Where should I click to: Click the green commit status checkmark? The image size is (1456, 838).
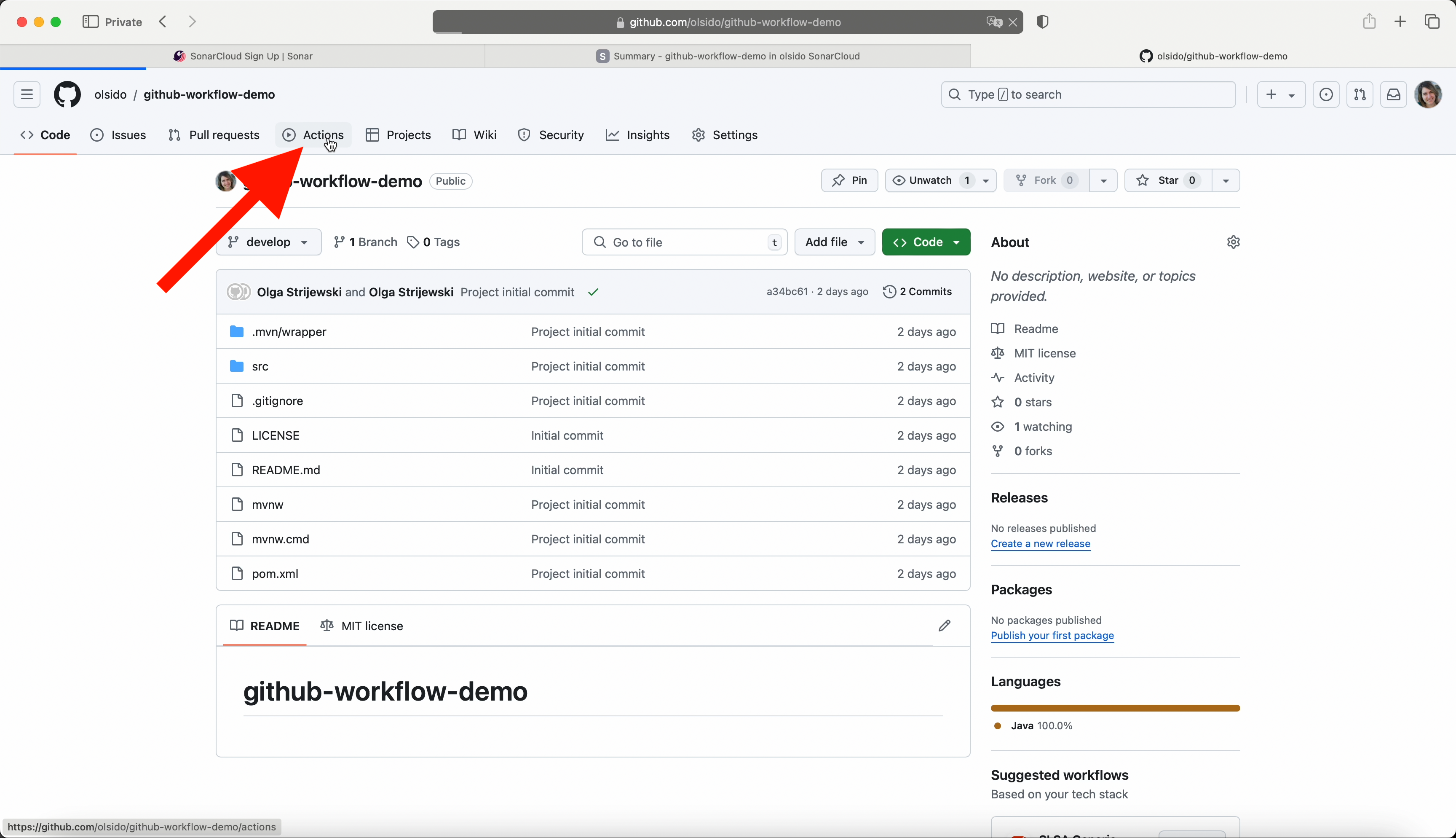point(593,293)
